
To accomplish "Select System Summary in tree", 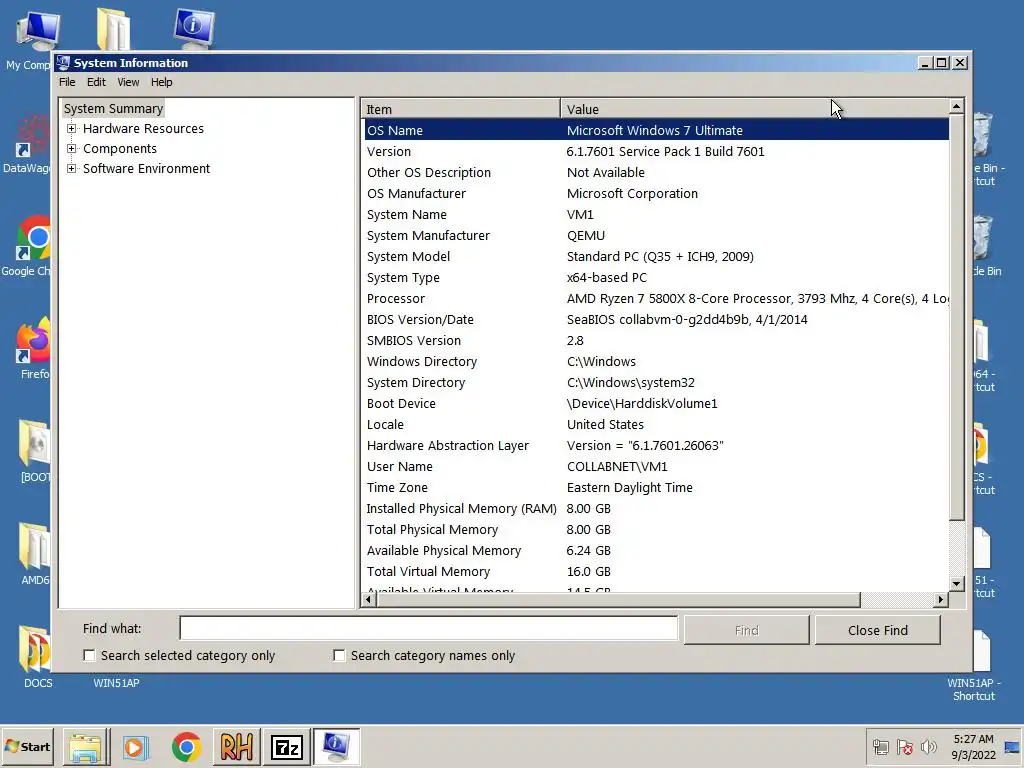I will coord(113,108).
